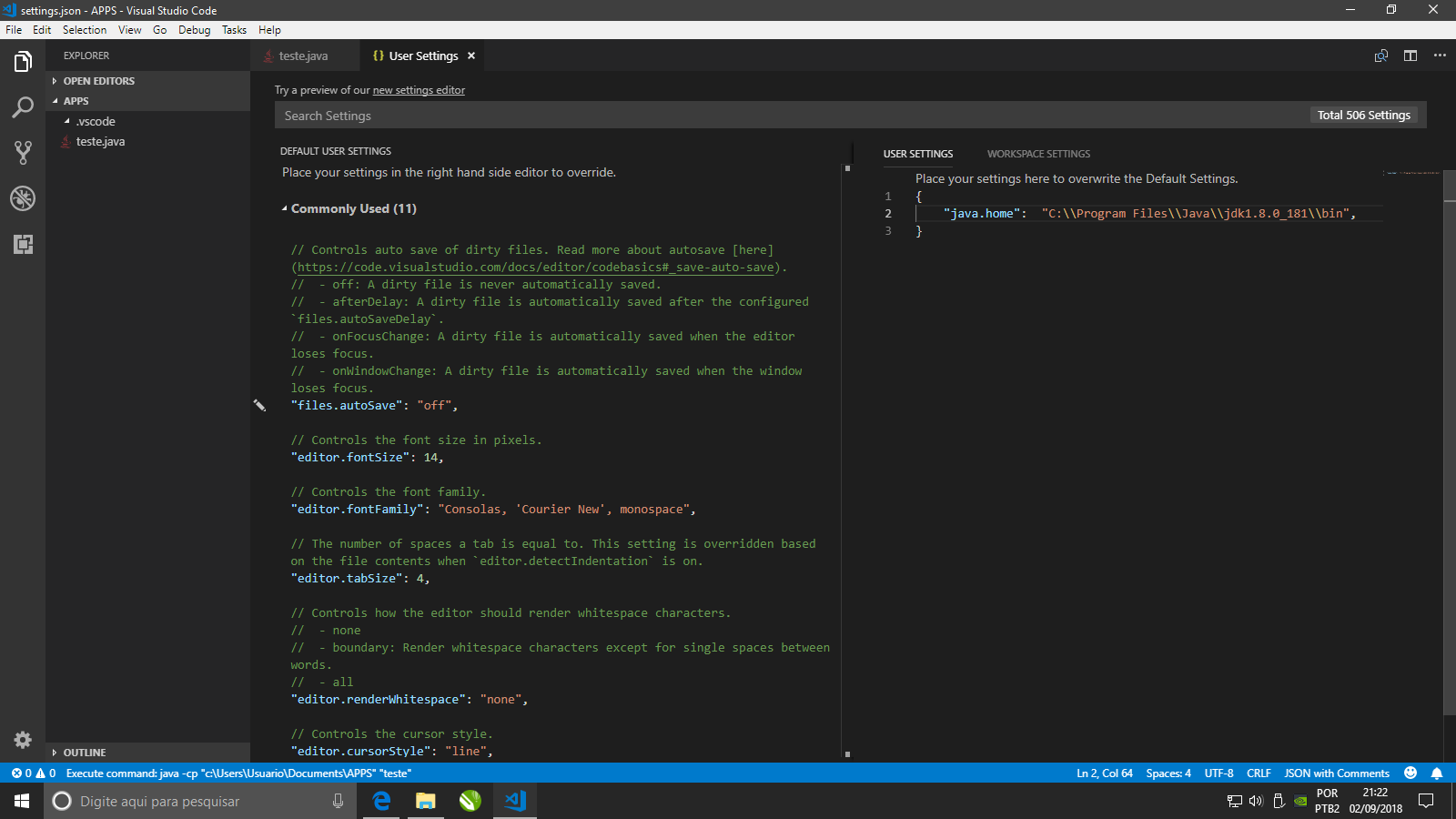Open the Explorer view in activity bar

pos(23,62)
